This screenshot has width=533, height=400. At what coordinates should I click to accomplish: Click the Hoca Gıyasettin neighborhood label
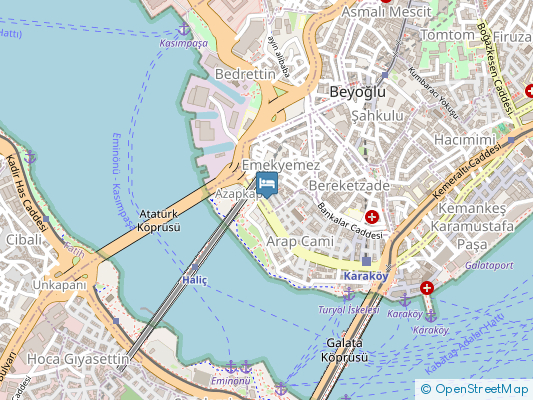pyautogui.click(x=78, y=359)
